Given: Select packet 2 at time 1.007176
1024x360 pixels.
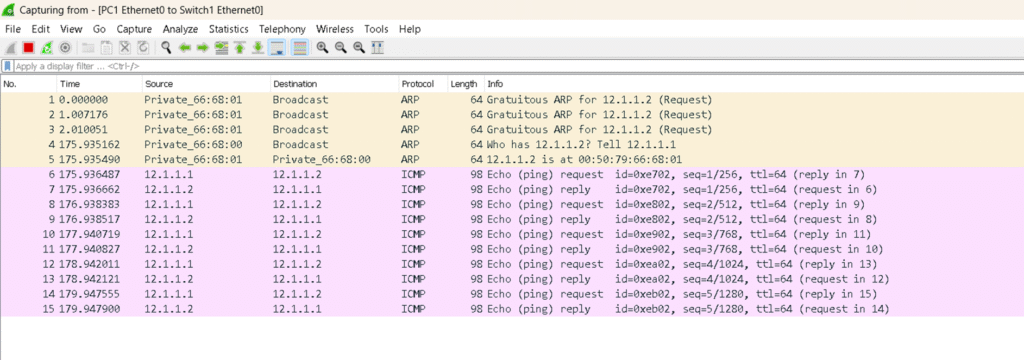Looking at the screenshot, I should click(x=512, y=114).
